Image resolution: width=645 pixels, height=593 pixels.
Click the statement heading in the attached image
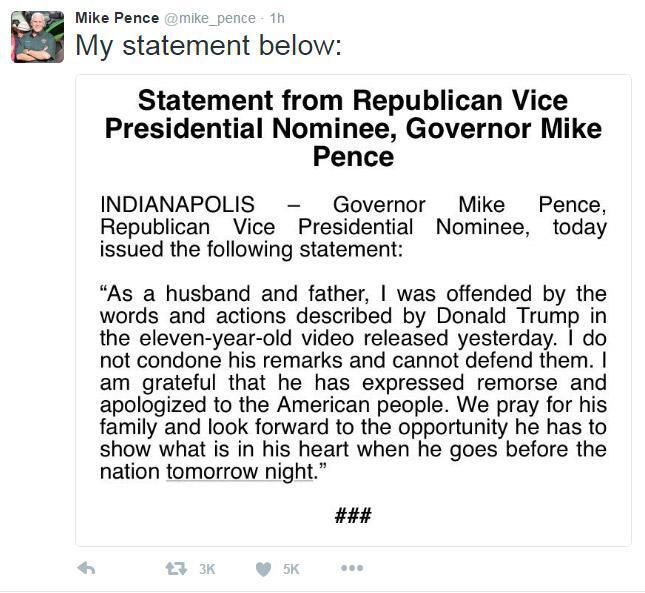point(353,128)
